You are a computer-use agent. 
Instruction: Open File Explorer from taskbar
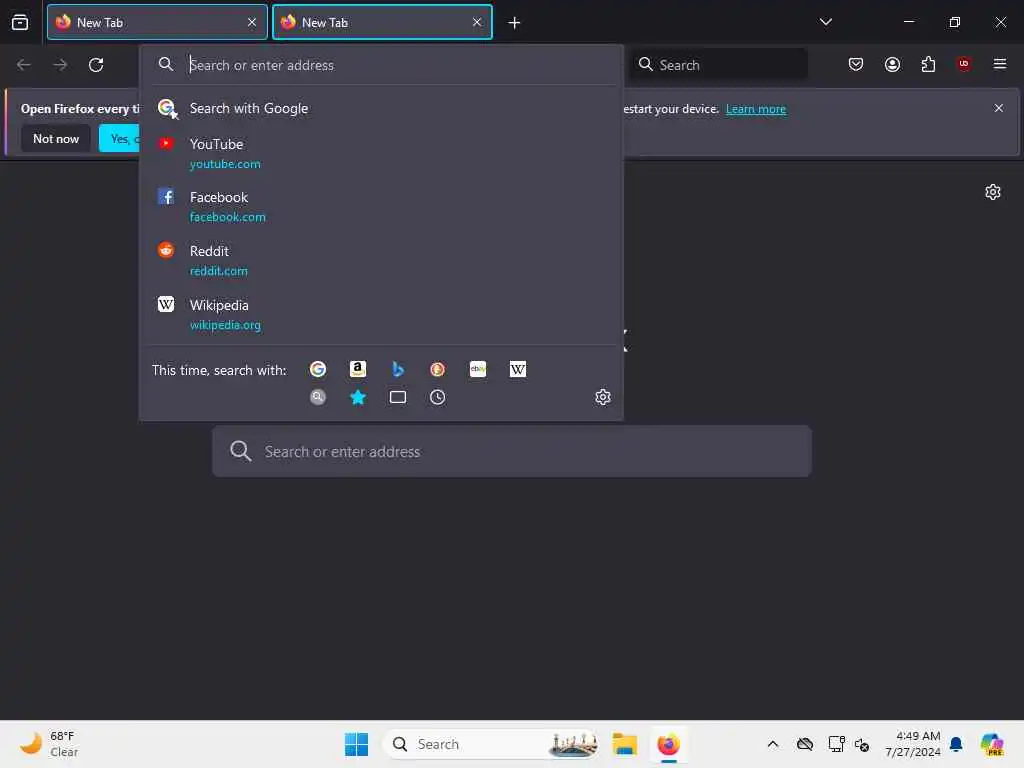point(625,744)
